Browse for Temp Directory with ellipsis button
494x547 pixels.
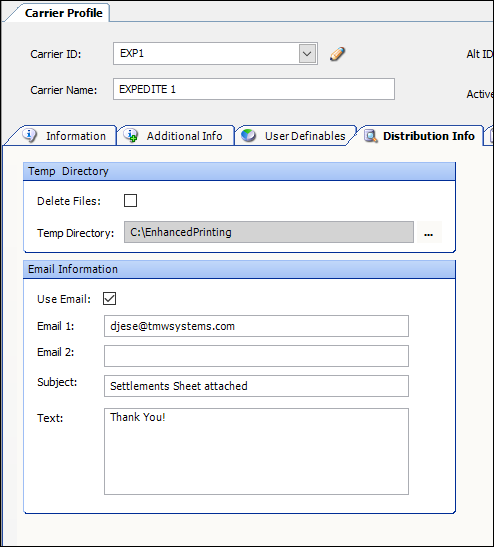429,232
